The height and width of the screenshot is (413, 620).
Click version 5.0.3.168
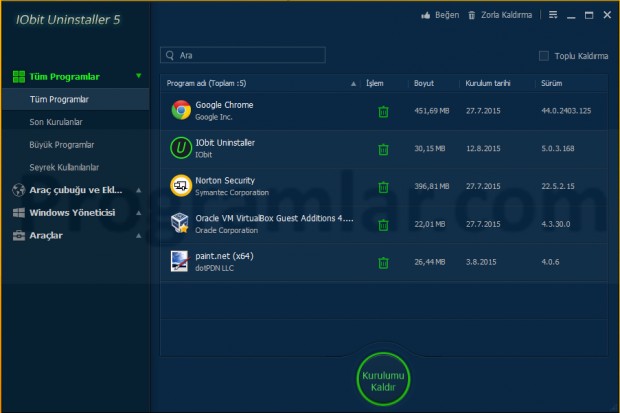[558, 149]
